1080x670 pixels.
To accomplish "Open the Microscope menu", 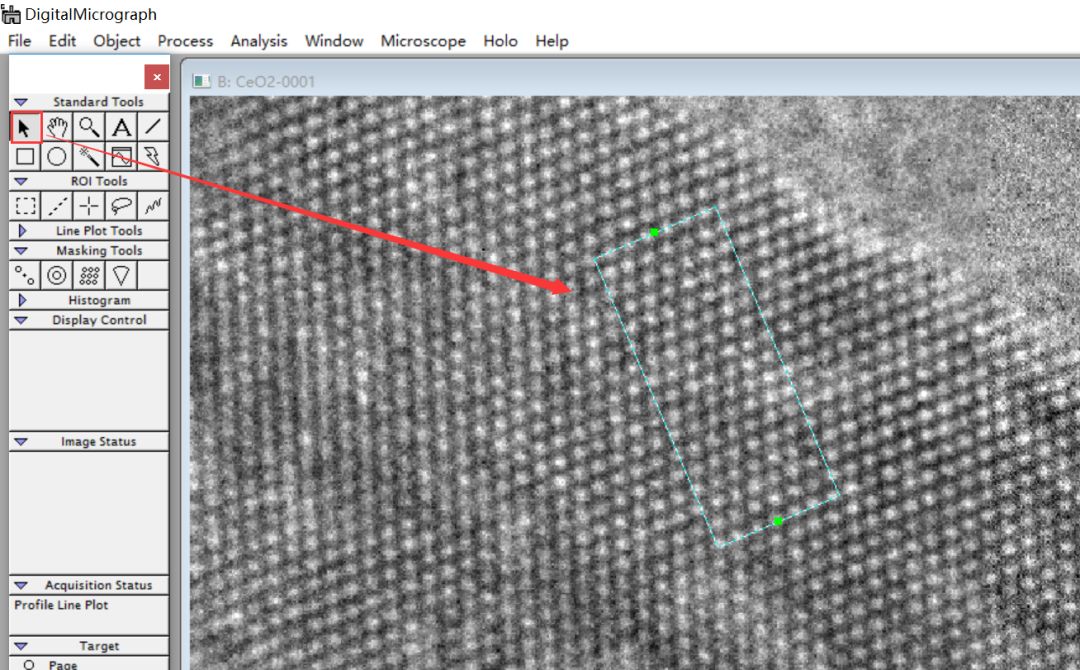I will click(423, 41).
